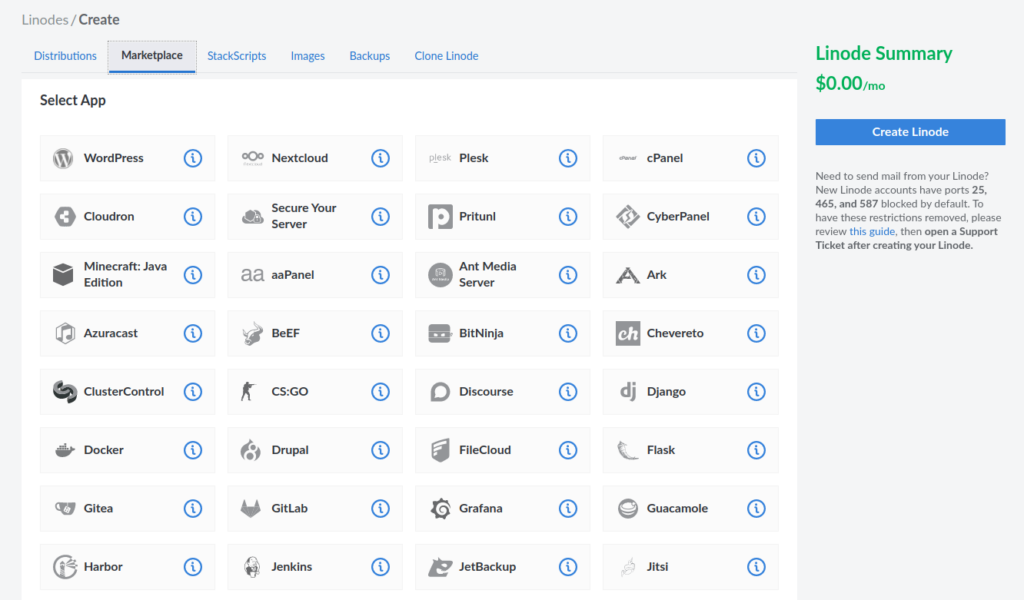
Task: Show Cloudron app information
Action: point(193,216)
